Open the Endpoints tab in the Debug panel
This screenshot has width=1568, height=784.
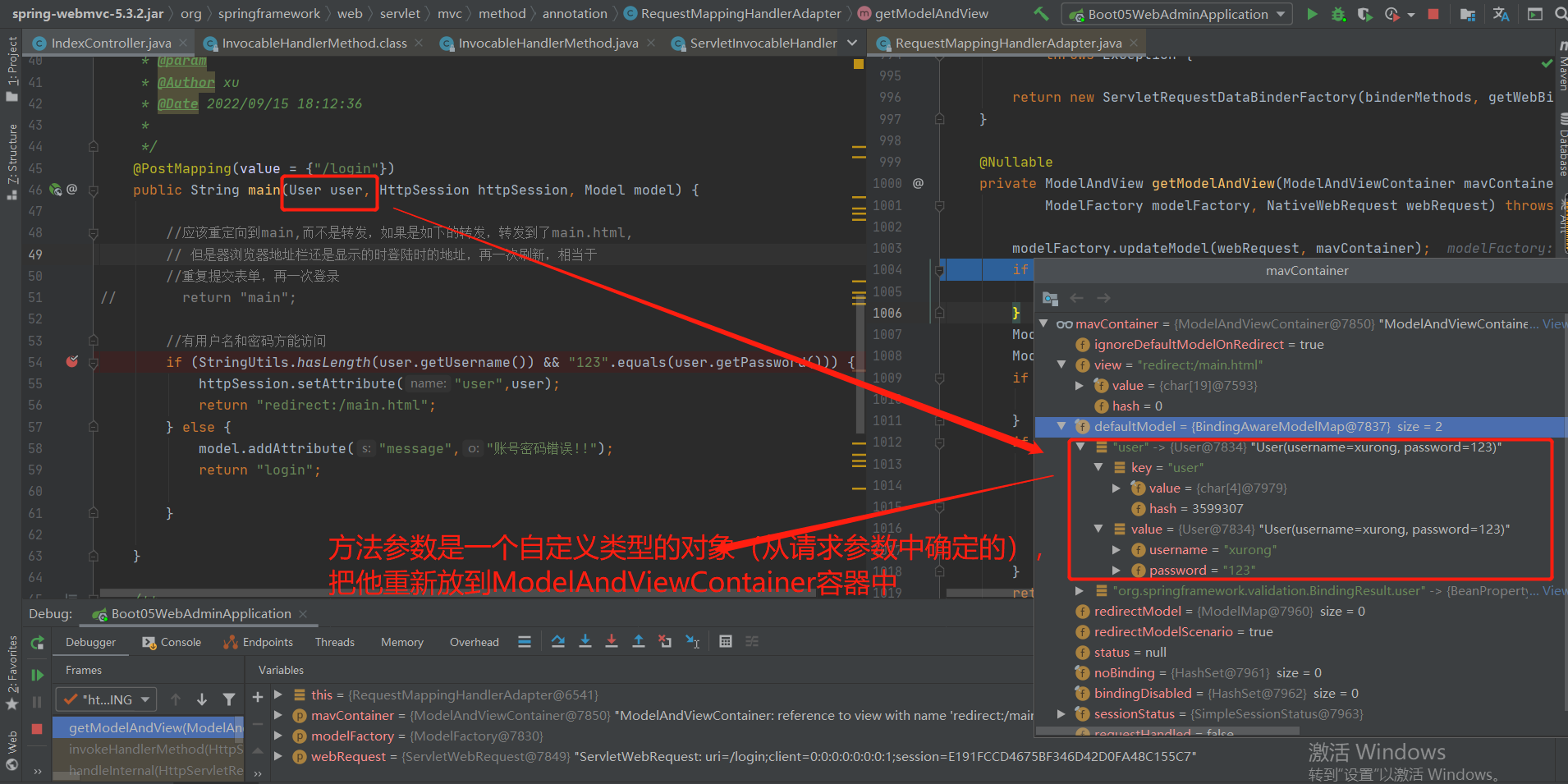click(x=259, y=642)
